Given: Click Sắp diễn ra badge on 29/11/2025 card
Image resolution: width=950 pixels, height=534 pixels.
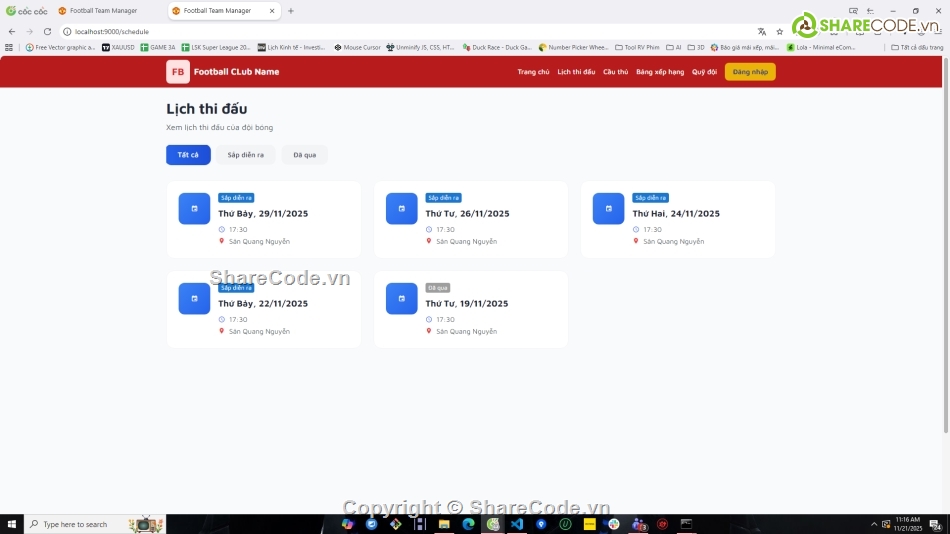Looking at the screenshot, I should 236,198.
